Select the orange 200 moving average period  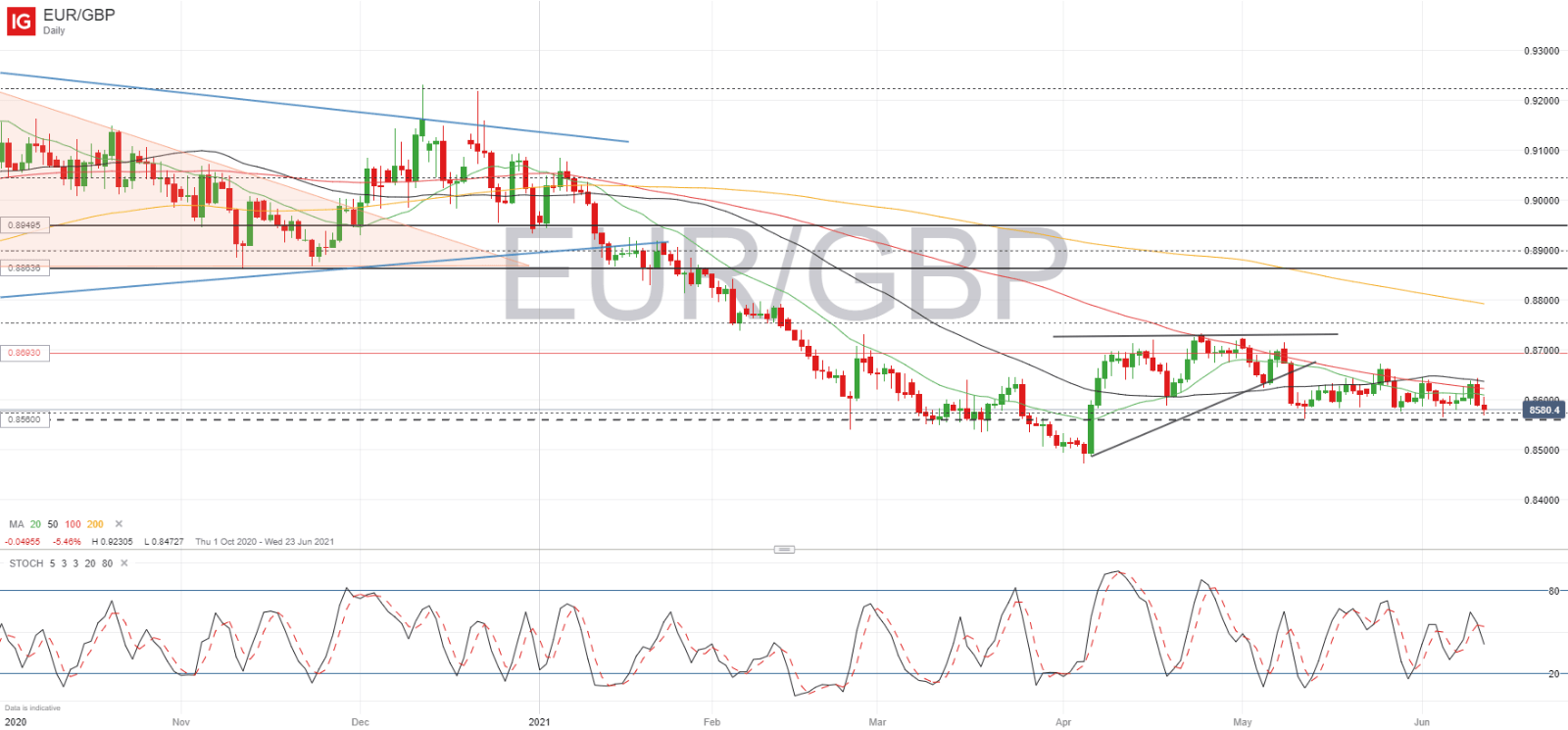[x=95, y=524]
